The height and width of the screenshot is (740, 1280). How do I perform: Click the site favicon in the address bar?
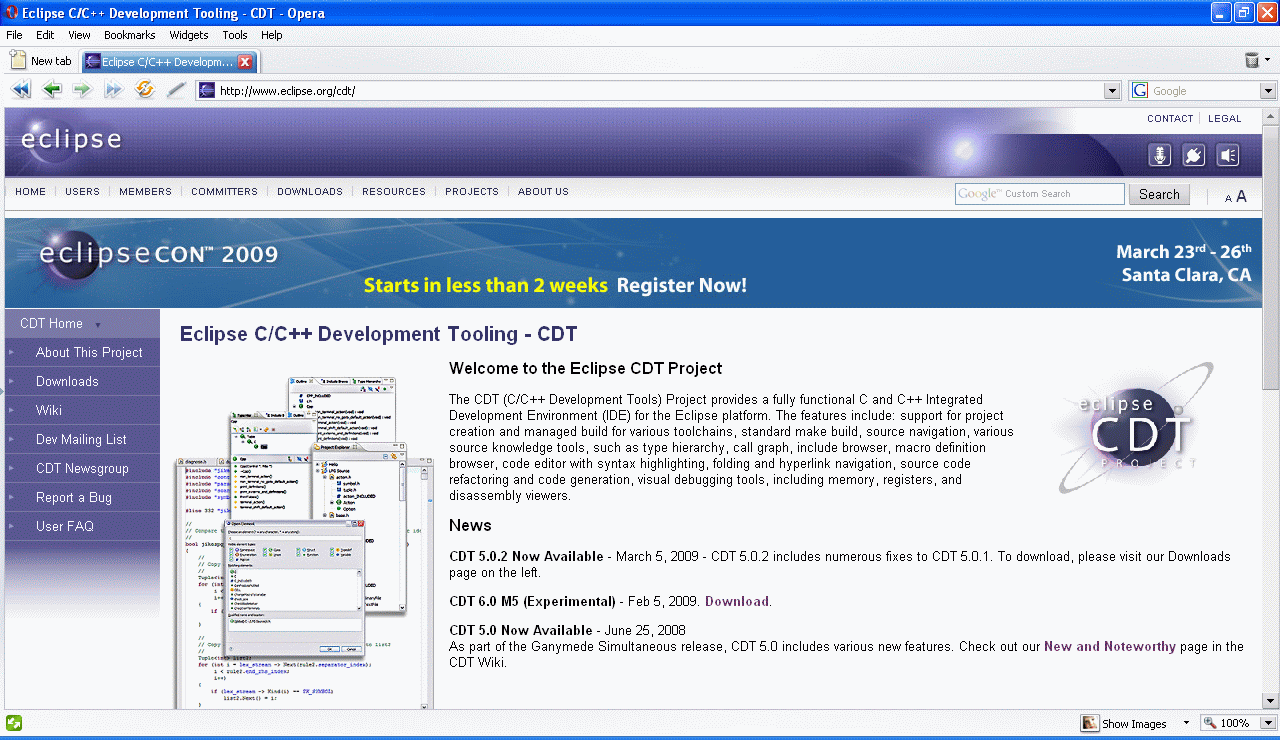click(x=207, y=90)
